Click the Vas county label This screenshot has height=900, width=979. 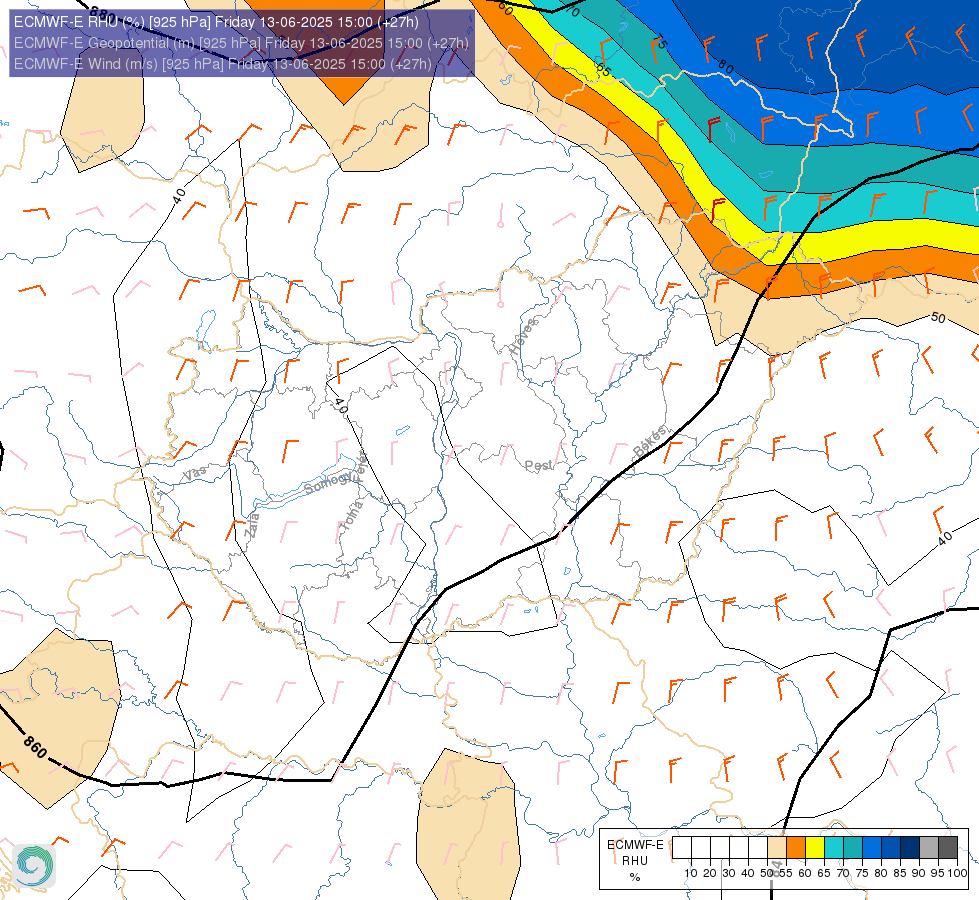pyautogui.click(x=194, y=473)
